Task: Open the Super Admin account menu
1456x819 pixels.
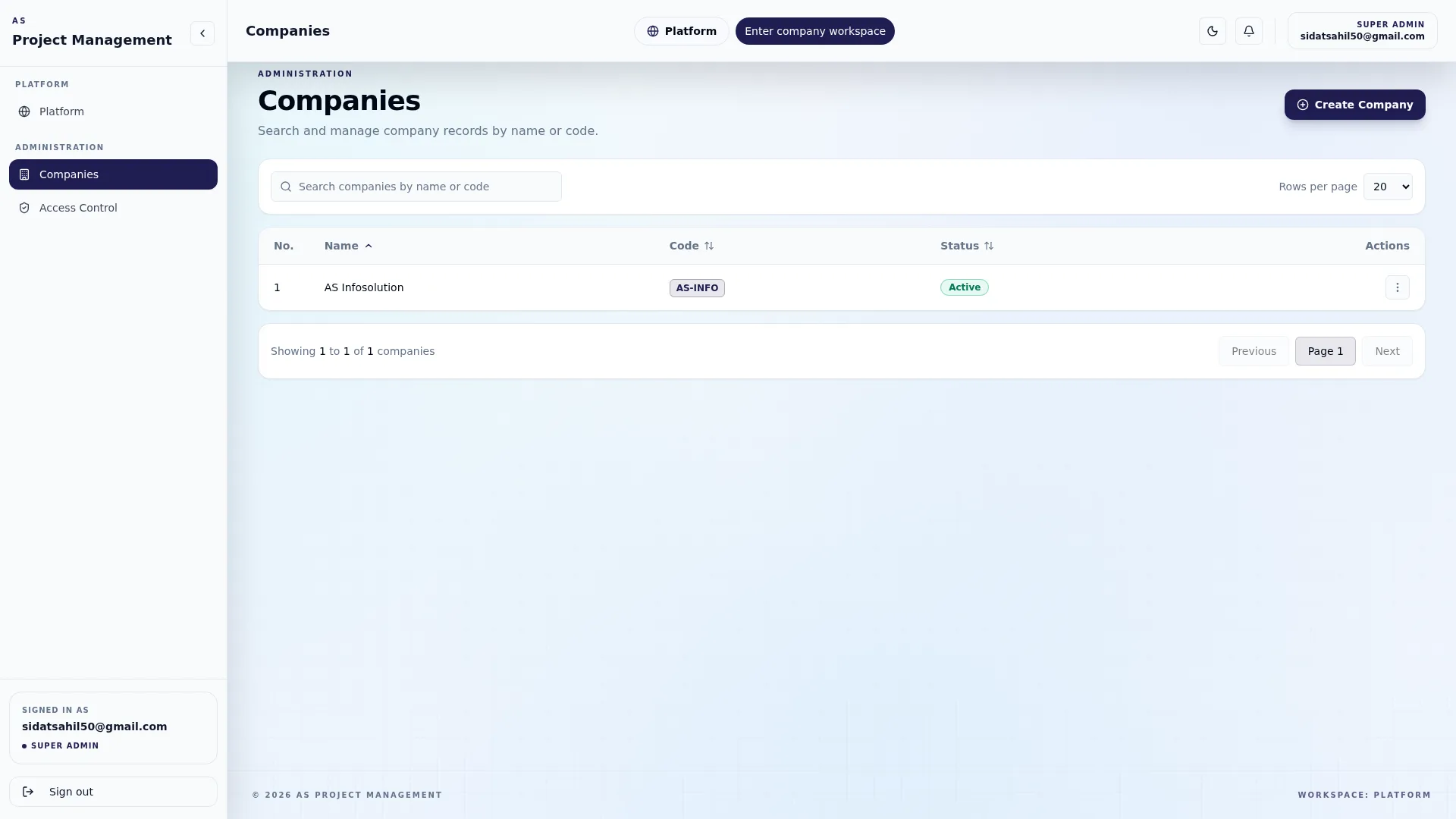Action: pyautogui.click(x=1362, y=31)
